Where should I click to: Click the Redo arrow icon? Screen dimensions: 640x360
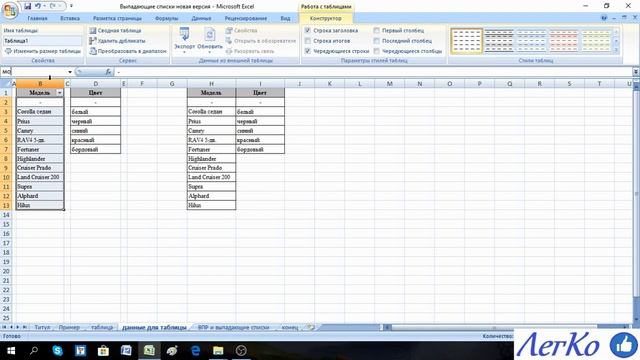click(x=53, y=6)
